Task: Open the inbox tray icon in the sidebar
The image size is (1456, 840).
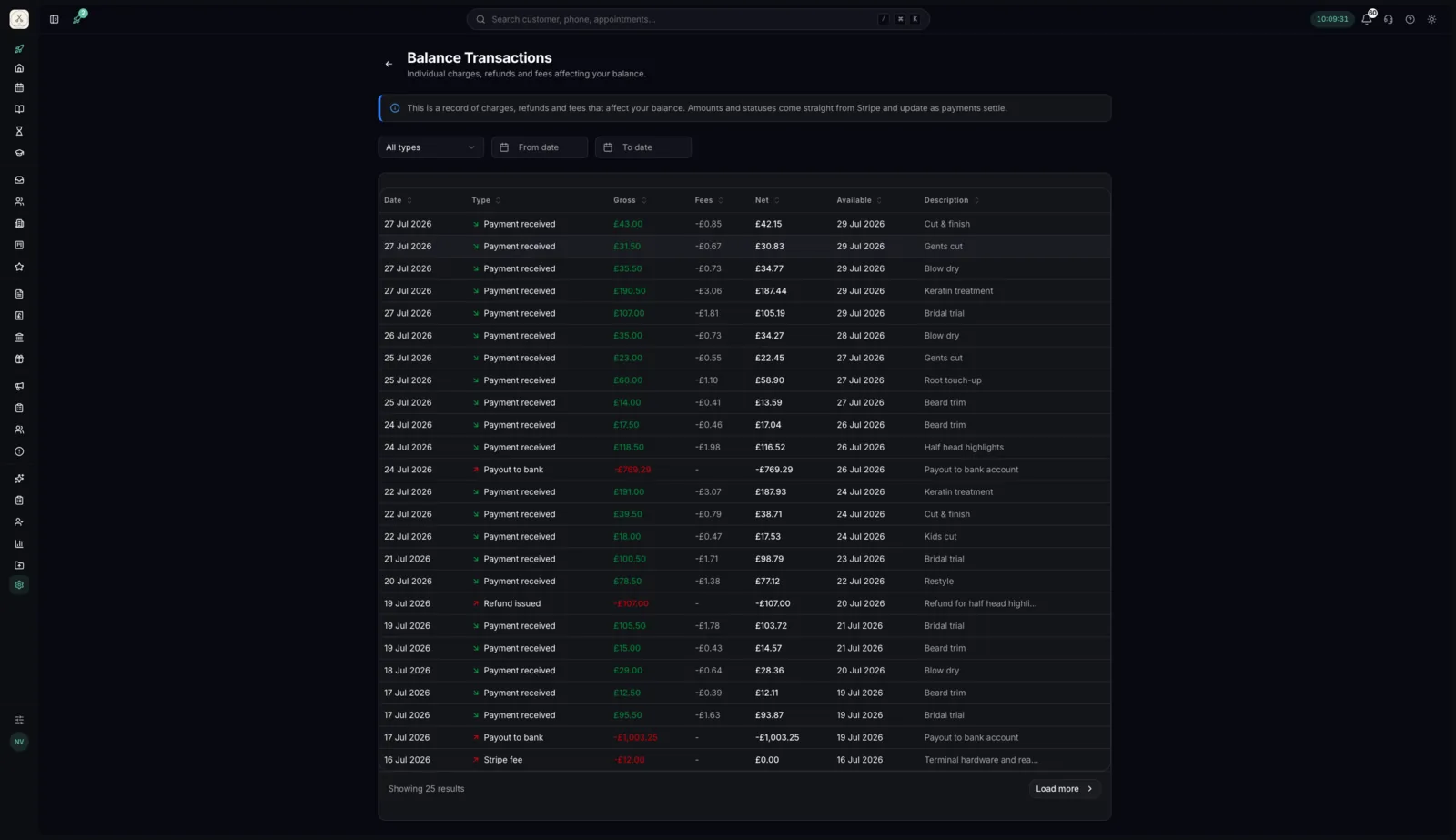Action: pyautogui.click(x=19, y=180)
